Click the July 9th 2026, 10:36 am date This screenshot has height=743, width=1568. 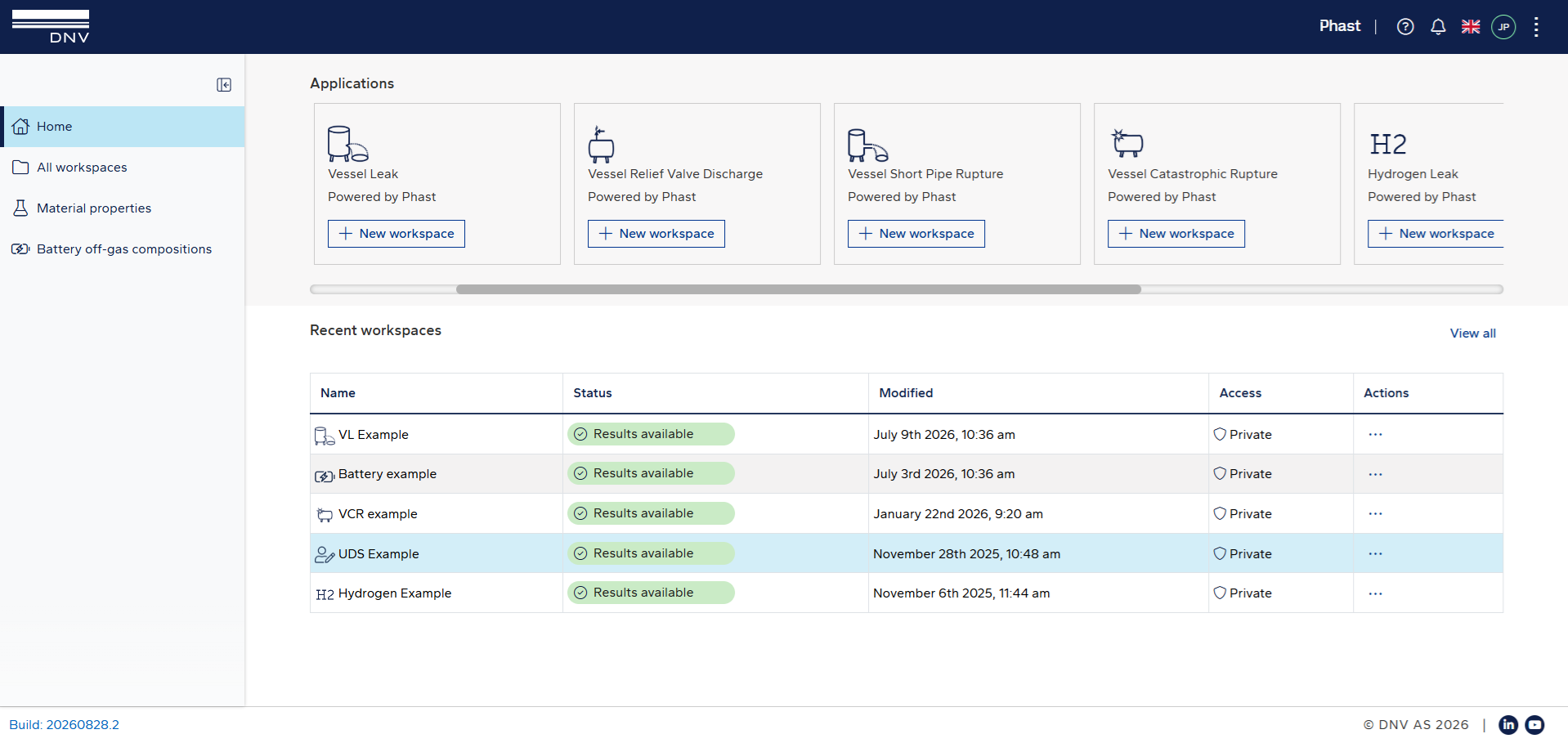tap(944, 435)
